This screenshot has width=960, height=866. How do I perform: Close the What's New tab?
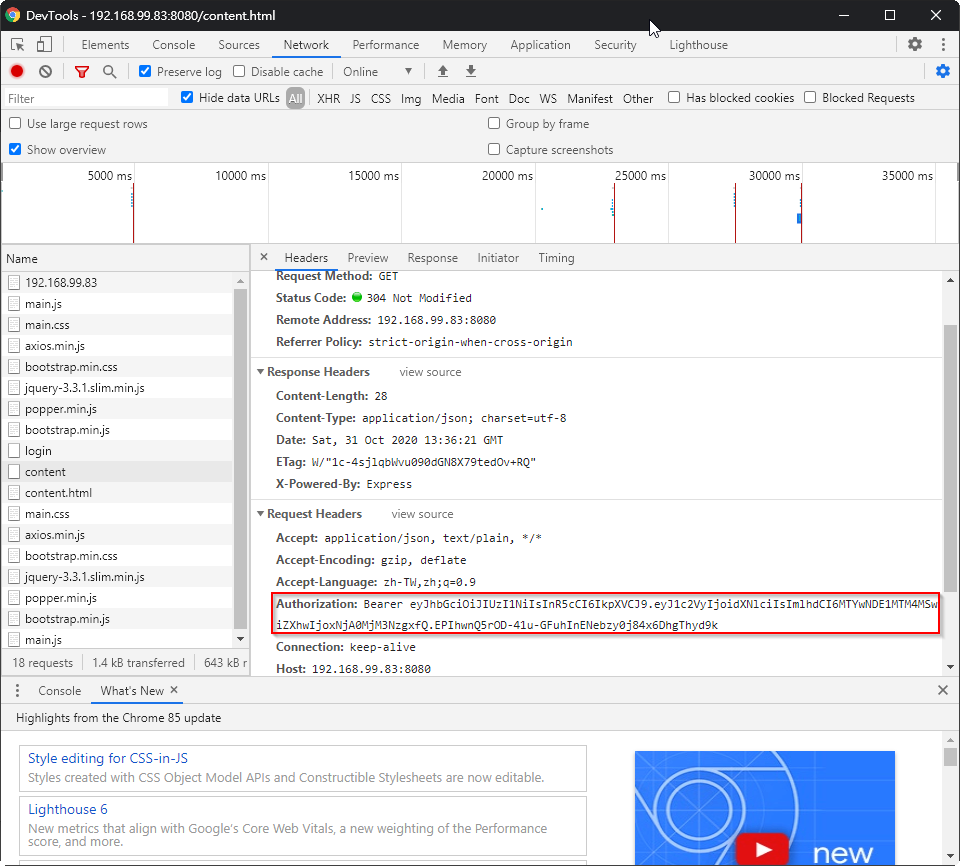(x=174, y=690)
